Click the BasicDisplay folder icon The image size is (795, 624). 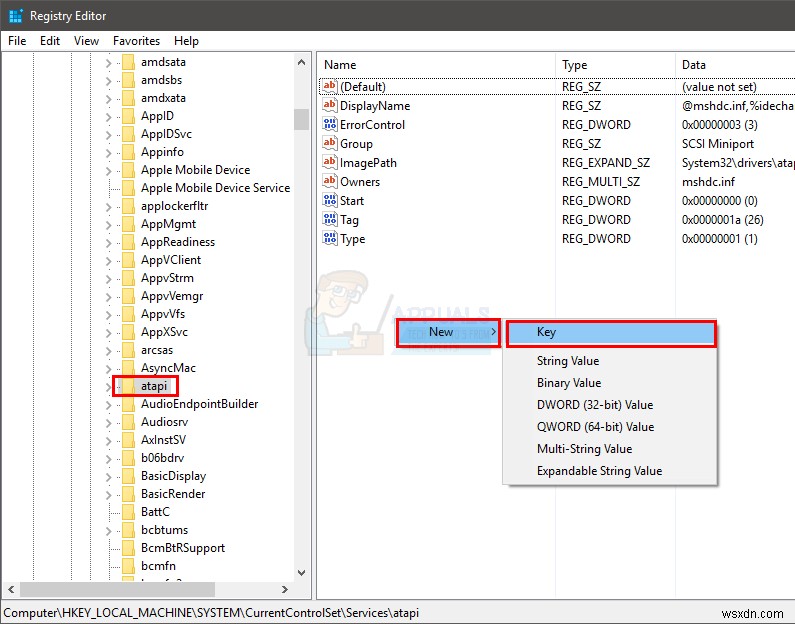pyautogui.click(x=128, y=476)
